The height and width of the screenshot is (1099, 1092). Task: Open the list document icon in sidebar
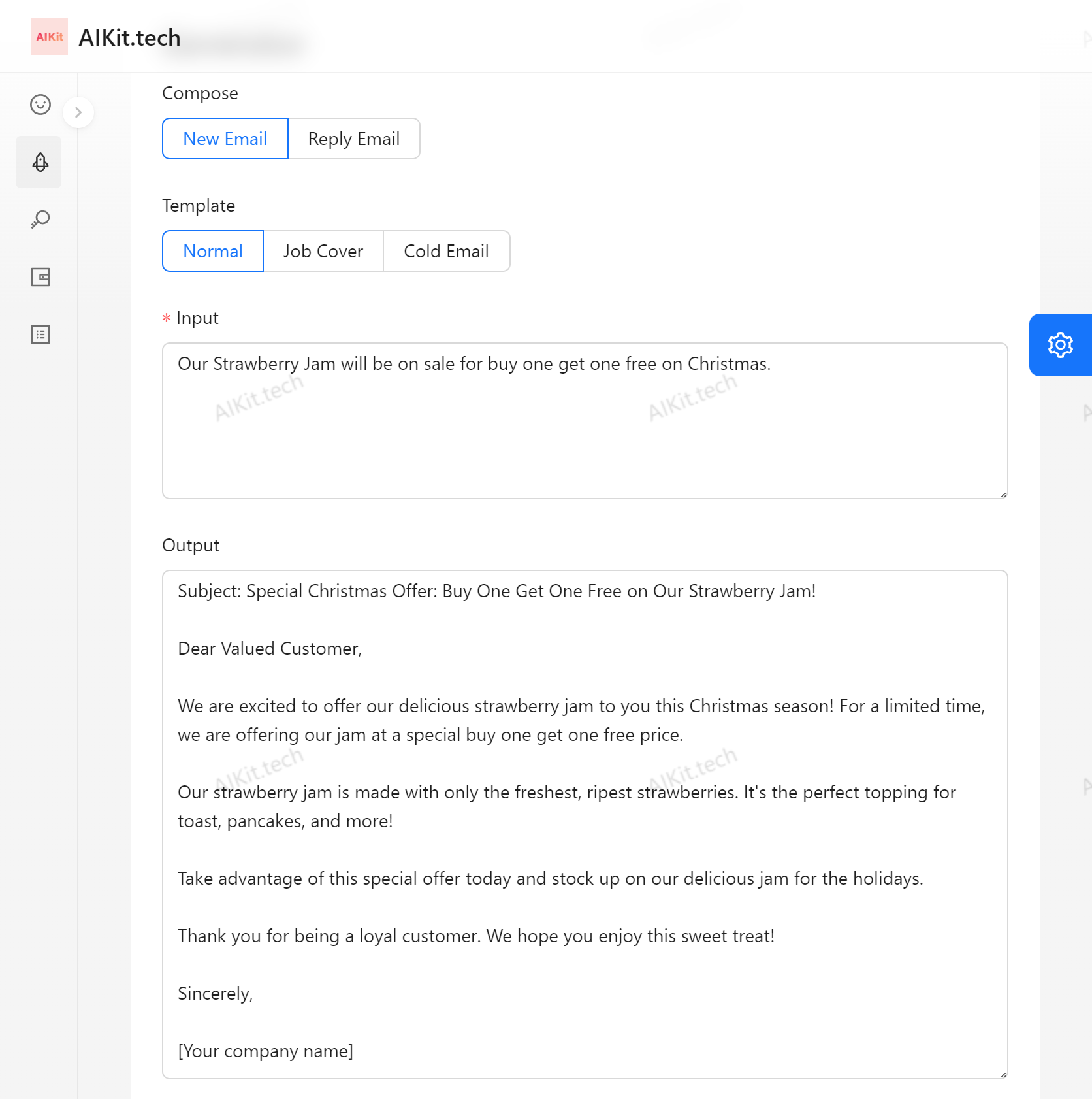click(40, 335)
